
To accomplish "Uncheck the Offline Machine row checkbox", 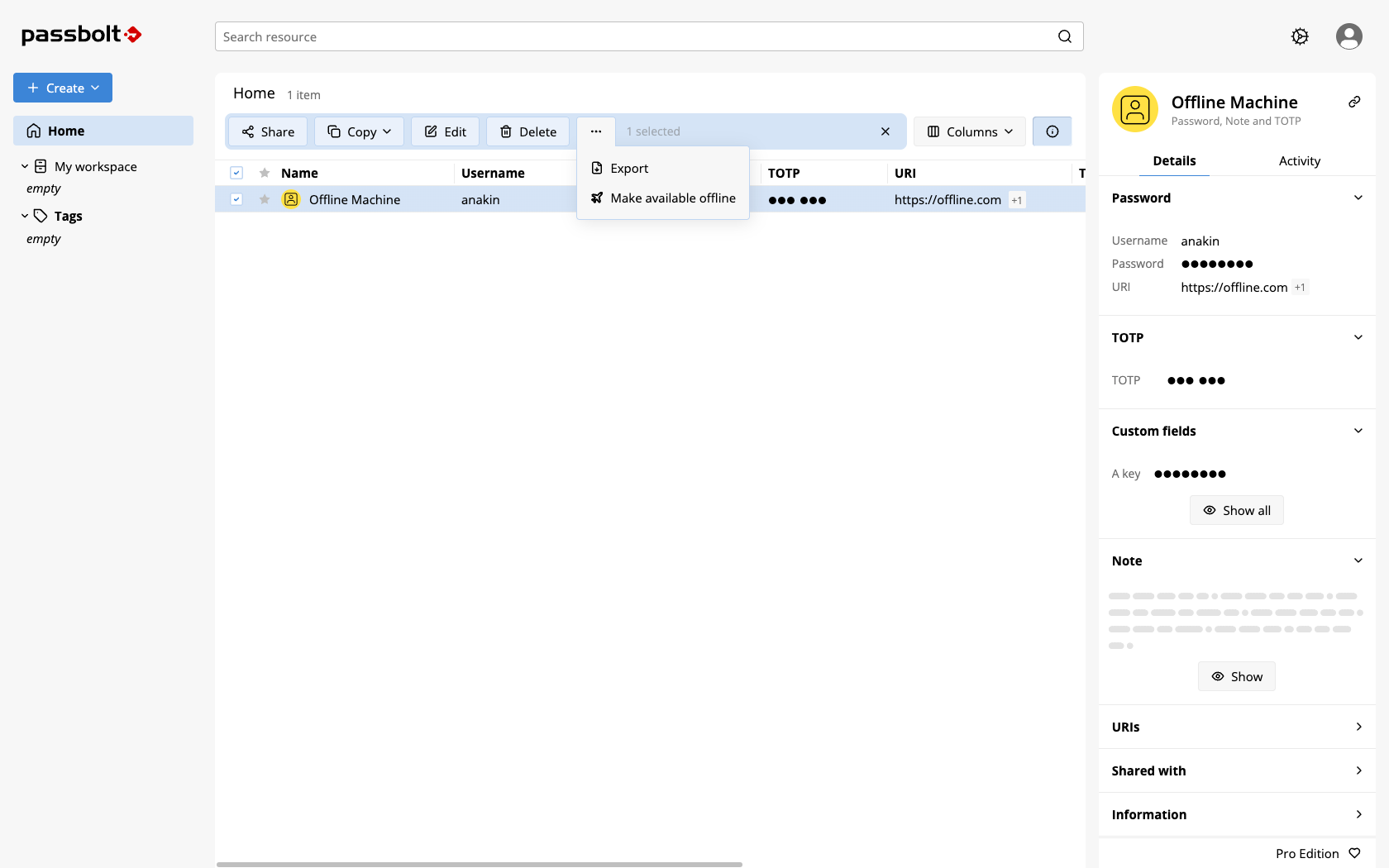I will 236,199.
